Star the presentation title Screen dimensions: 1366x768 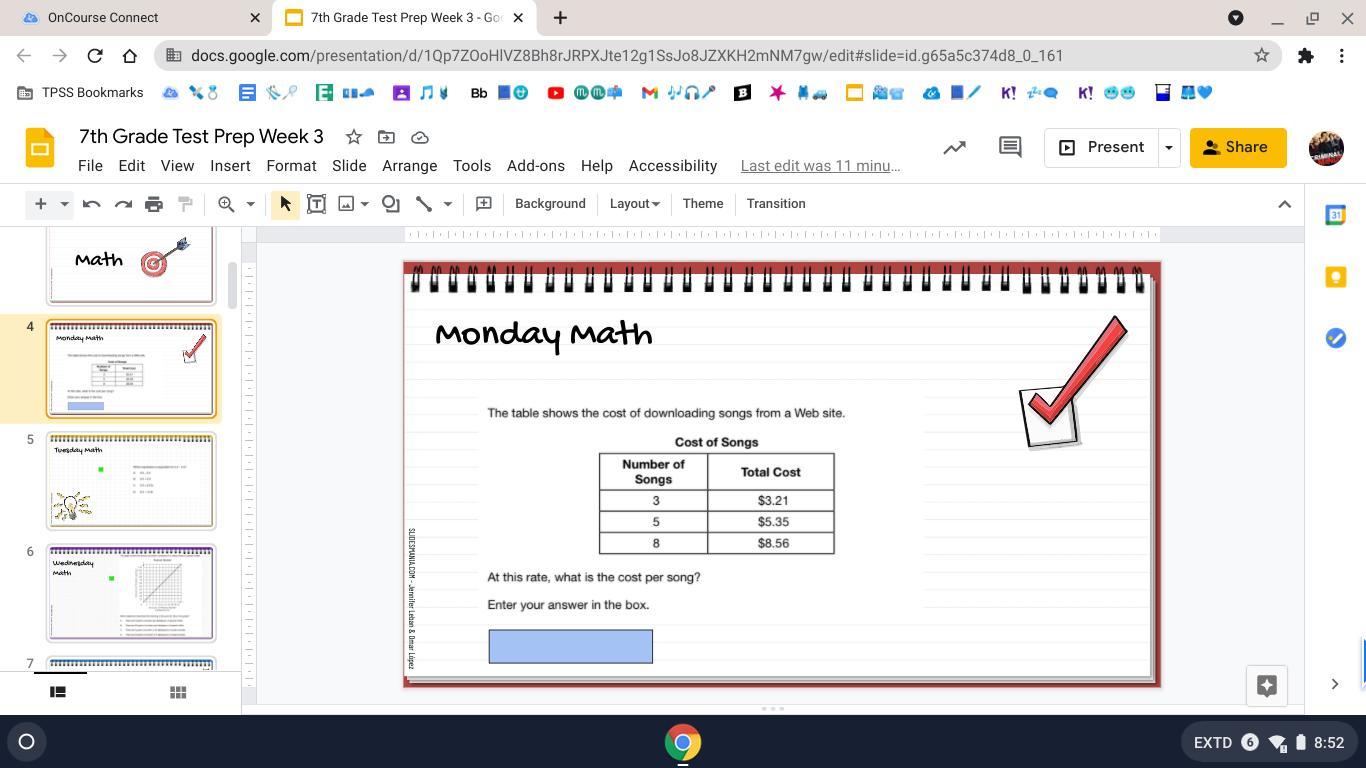pyautogui.click(x=353, y=137)
